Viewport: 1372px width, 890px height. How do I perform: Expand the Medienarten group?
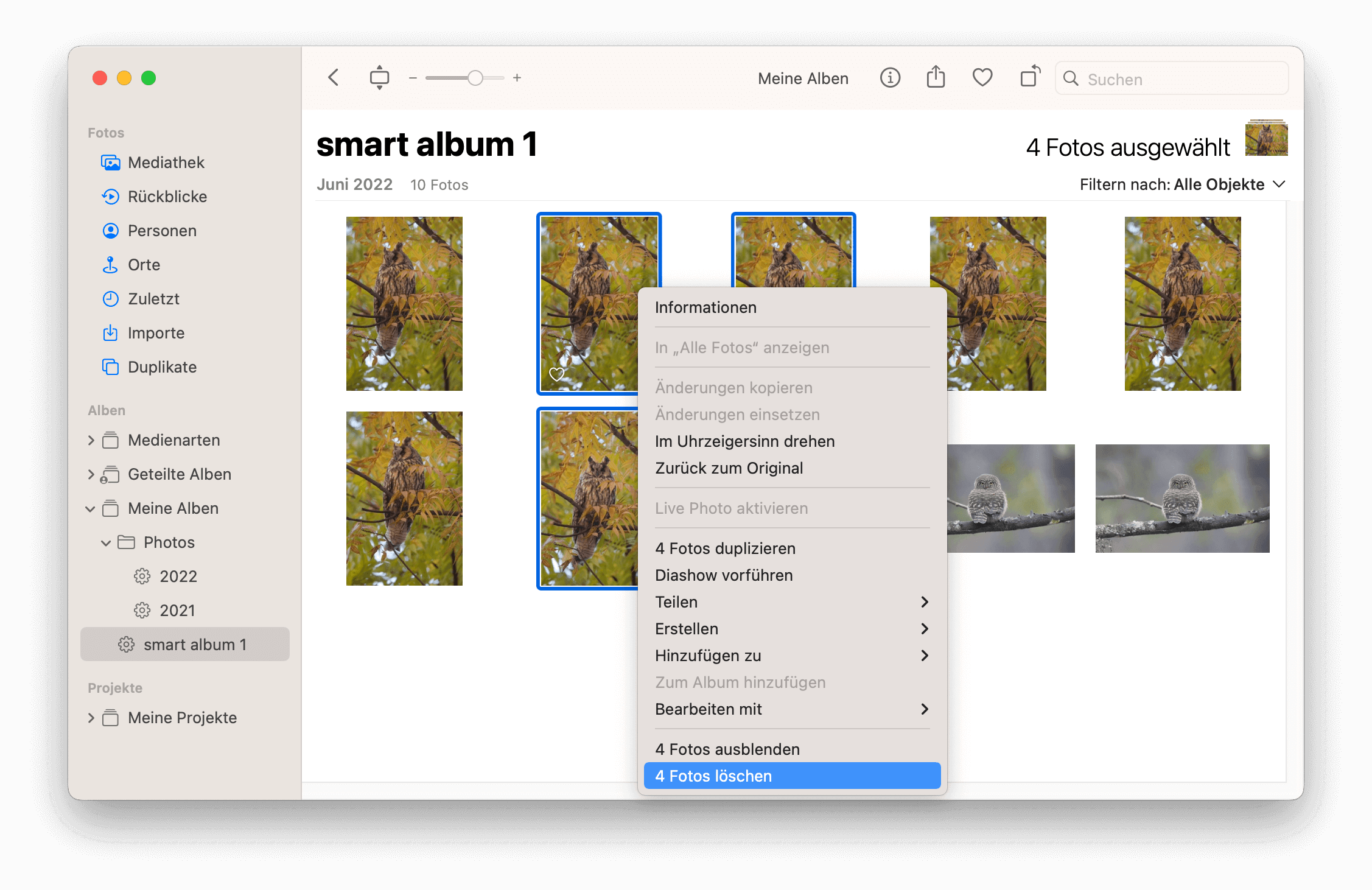click(91, 440)
